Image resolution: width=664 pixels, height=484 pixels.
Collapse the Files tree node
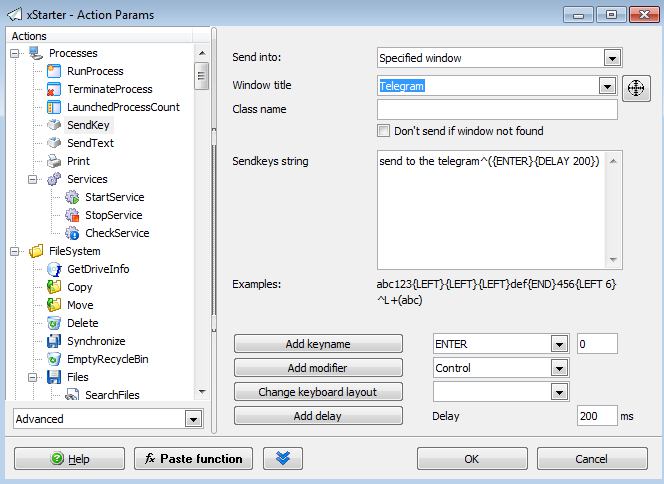(33, 377)
